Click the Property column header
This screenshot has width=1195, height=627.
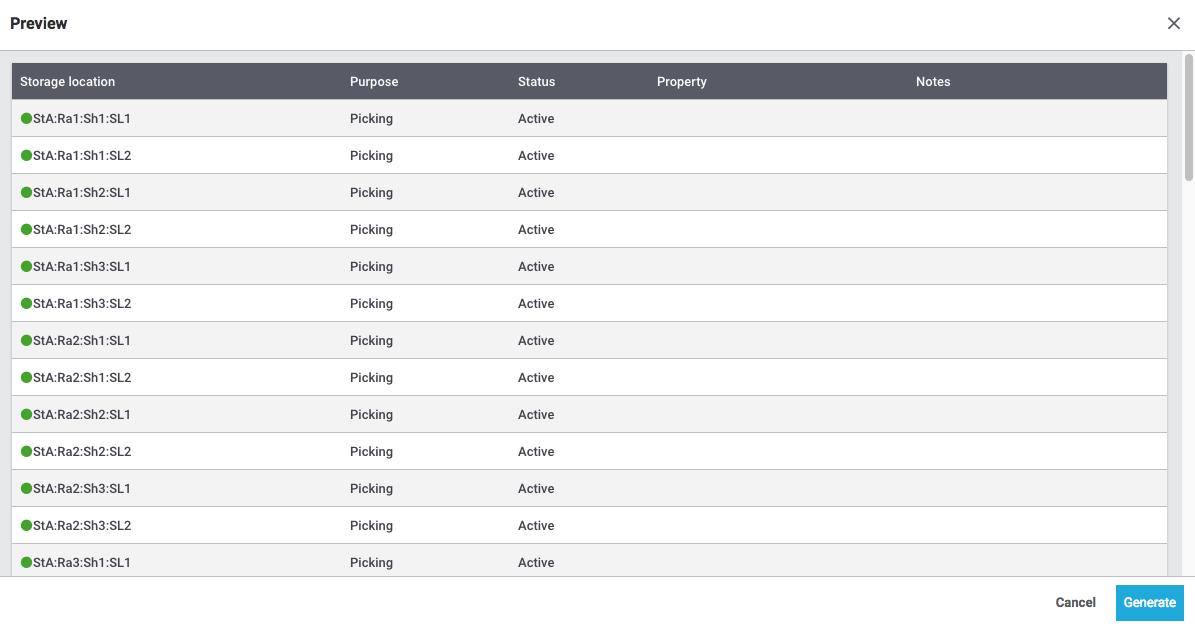point(682,82)
